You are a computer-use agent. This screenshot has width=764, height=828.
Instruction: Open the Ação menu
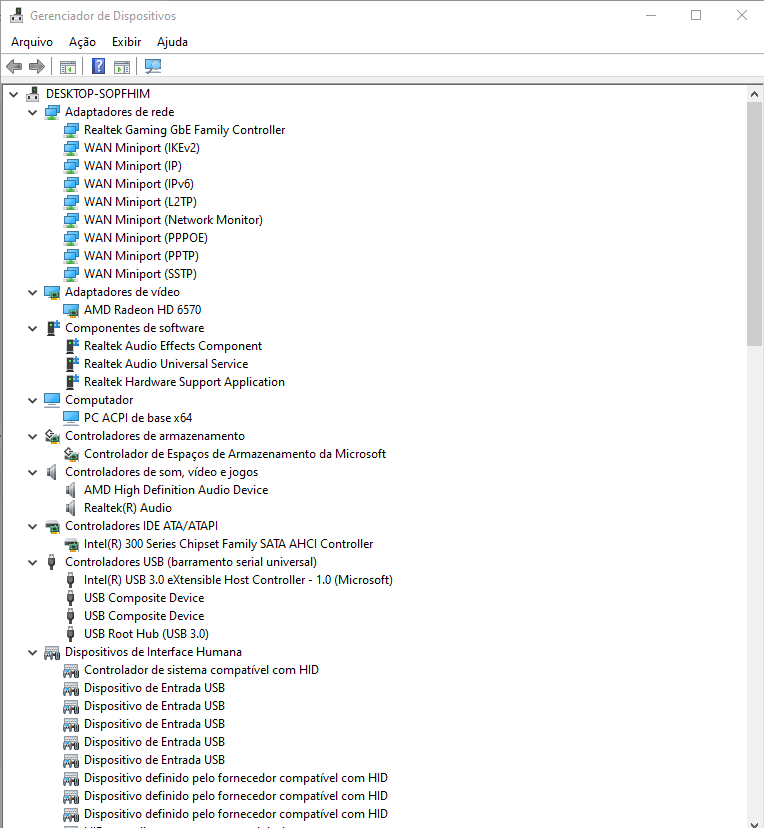coord(82,42)
